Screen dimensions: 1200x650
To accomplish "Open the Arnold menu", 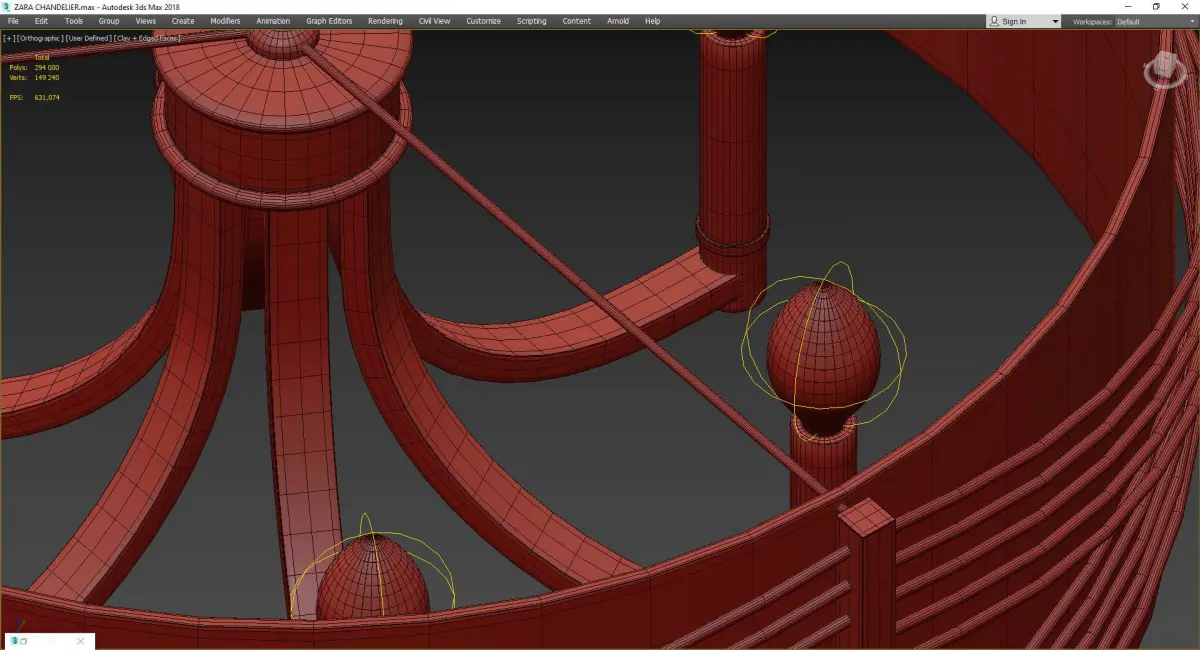I will click(x=618, y=21).
